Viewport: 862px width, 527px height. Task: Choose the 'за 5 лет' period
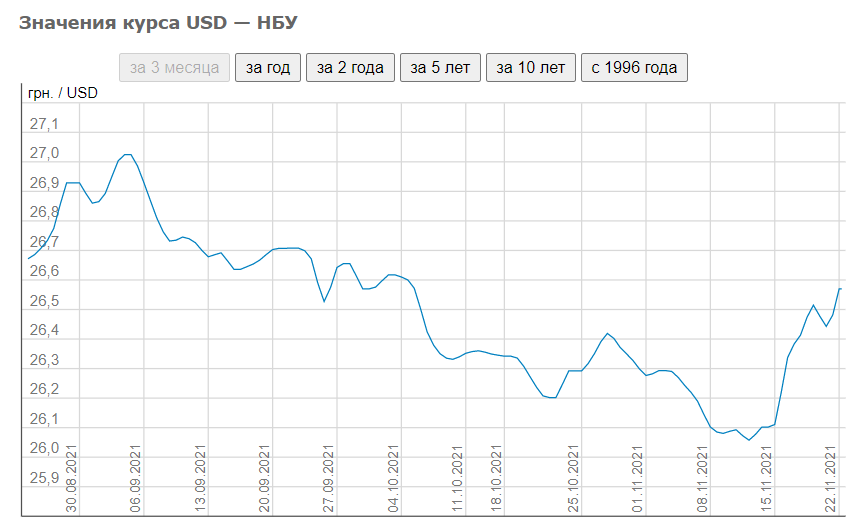(x=441, y=68)
